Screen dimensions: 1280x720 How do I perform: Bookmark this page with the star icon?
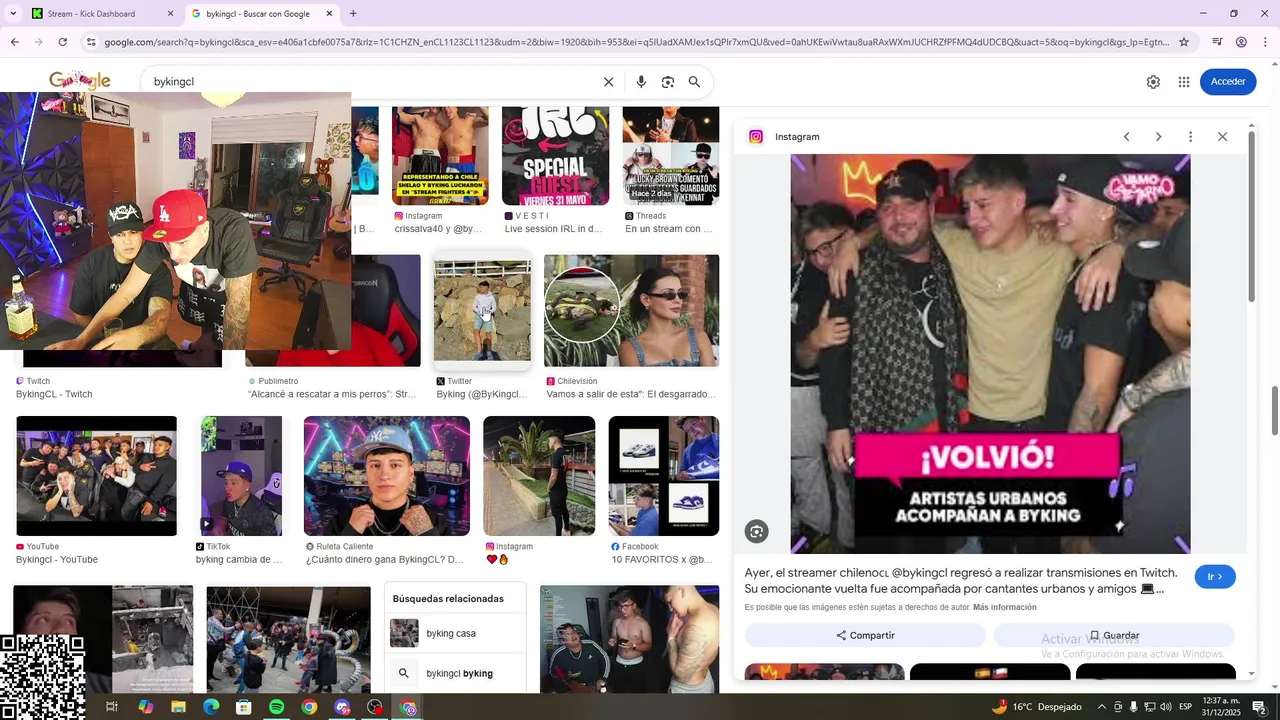[1184, 42]
